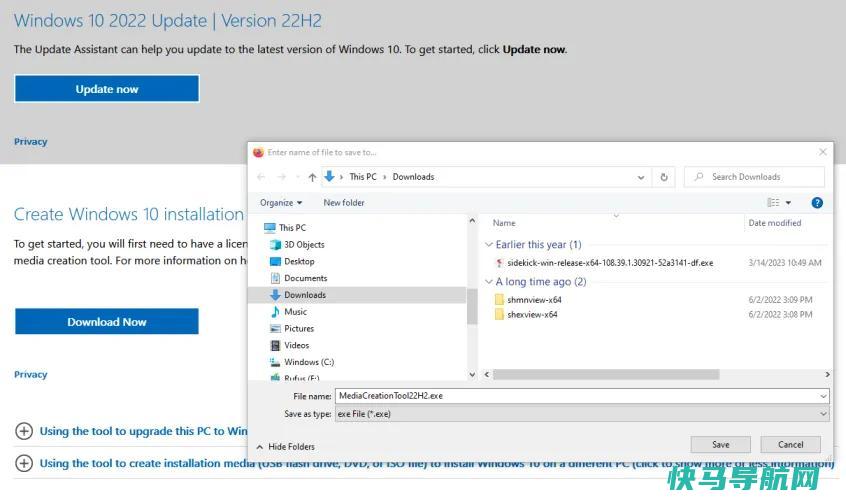Click the Firefox icon in the dialog title bar
The width and height of the screenshot is (846, 500).
point(258,152)
